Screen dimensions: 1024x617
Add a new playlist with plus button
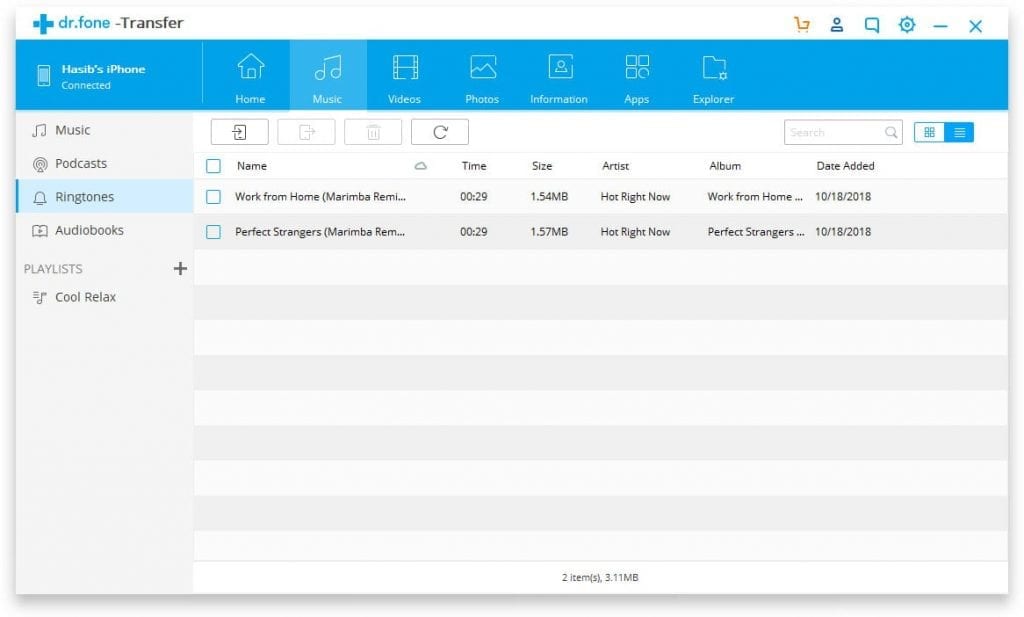pyautogui.click(x=180, y=268)
